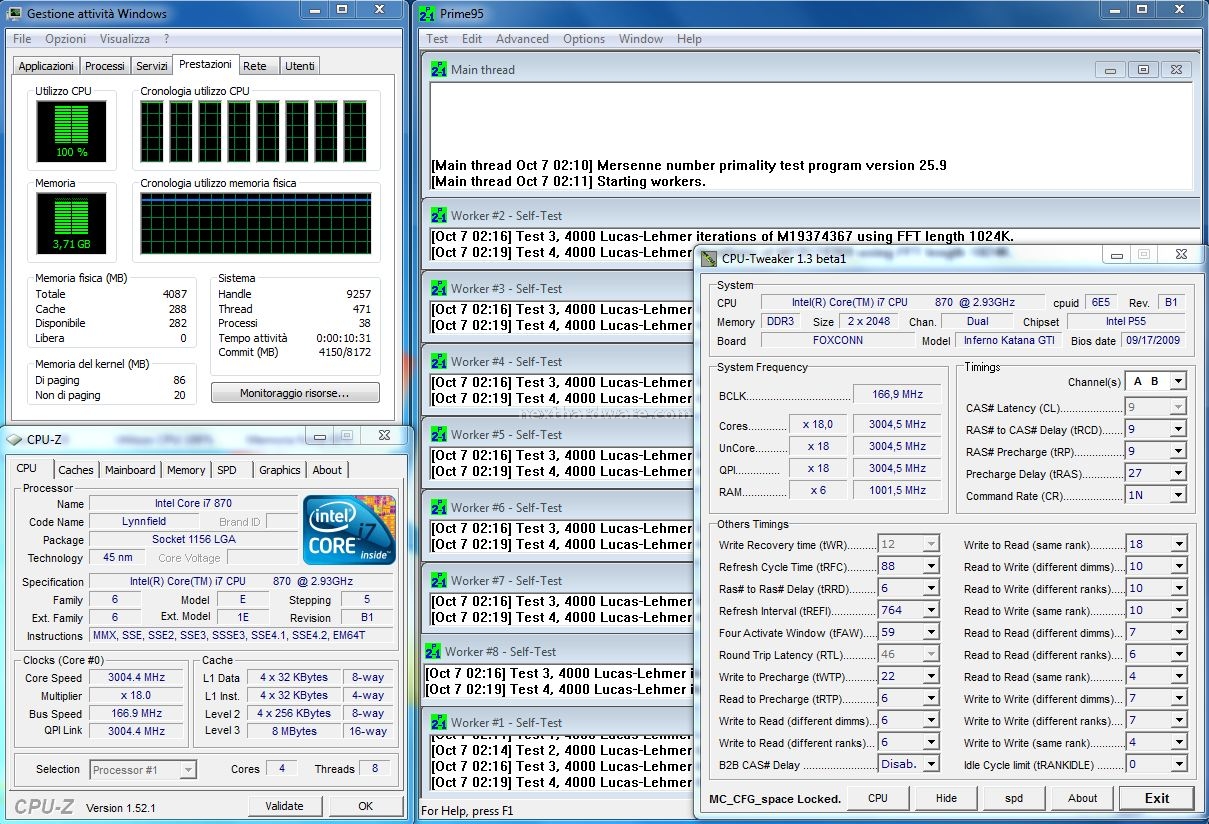1209x824 pixels.
Task: Click the About button in CPU-Tweaker
Action: tap(1082, 798)
